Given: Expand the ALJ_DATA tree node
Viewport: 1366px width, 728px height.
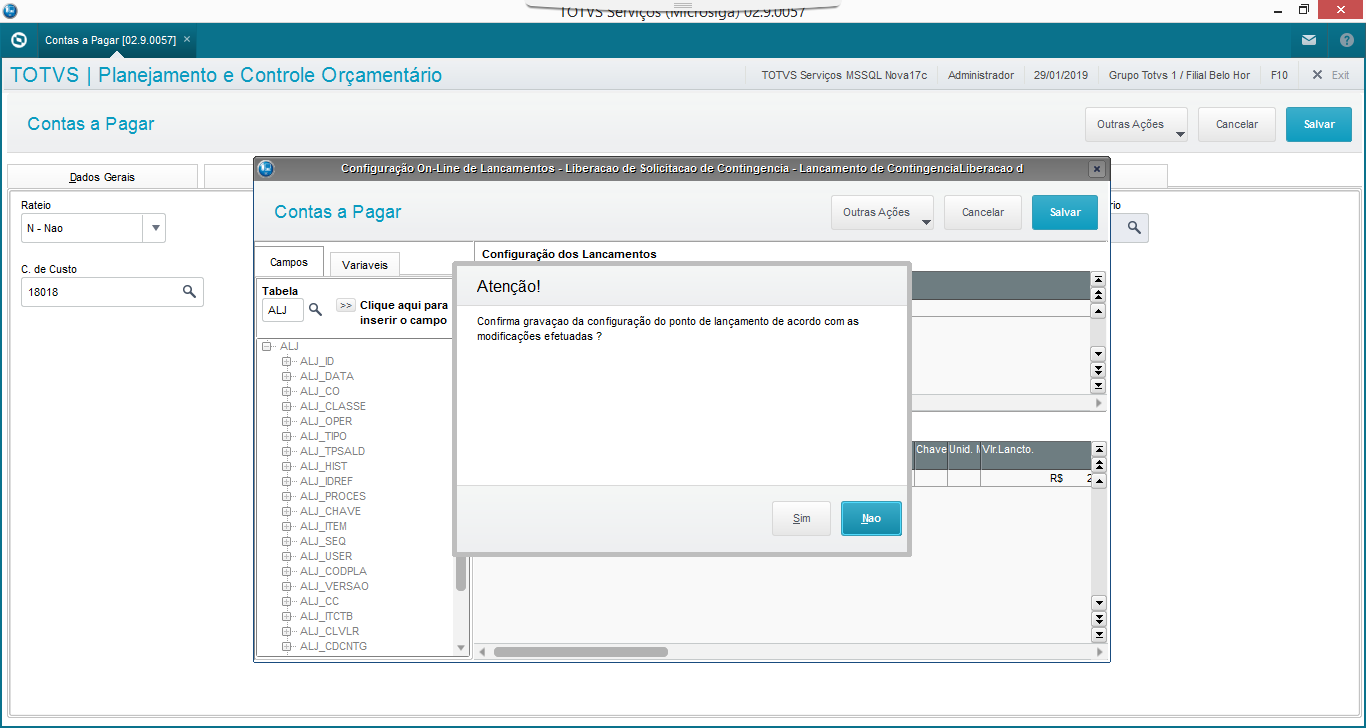Looking at the screenshot, I should click(x=287, y=376).
